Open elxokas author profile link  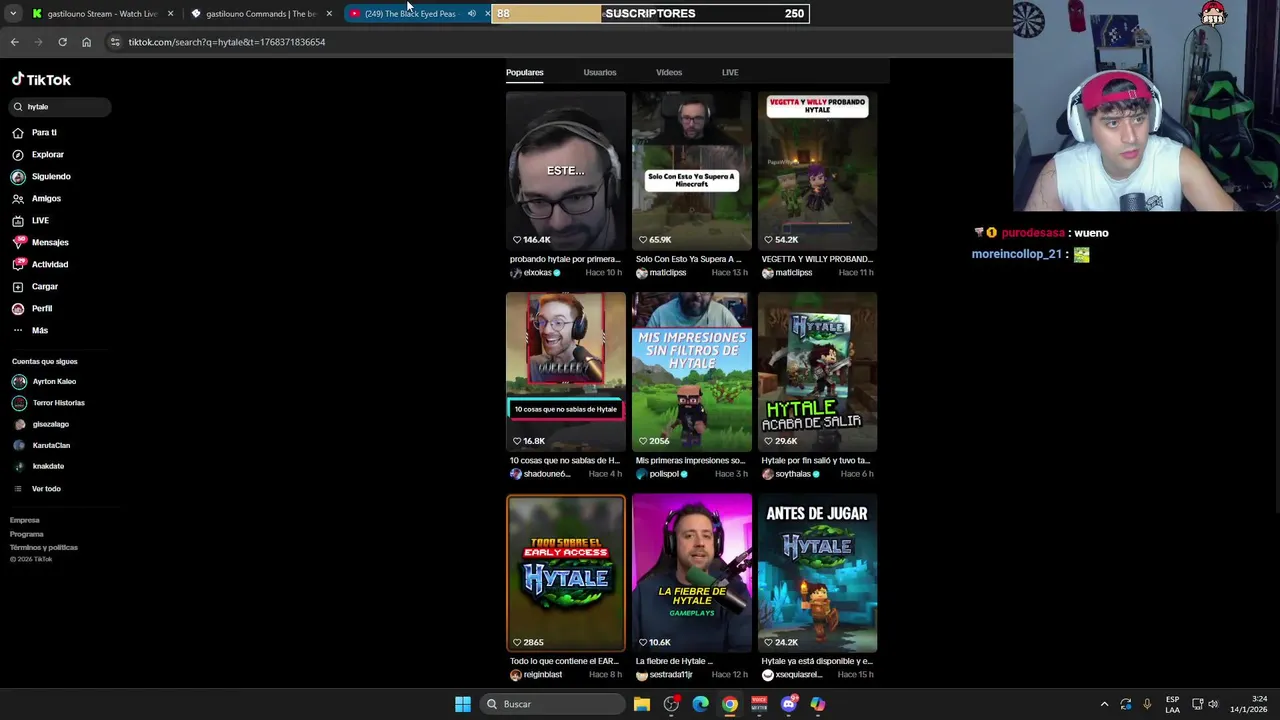coord(535,273)
